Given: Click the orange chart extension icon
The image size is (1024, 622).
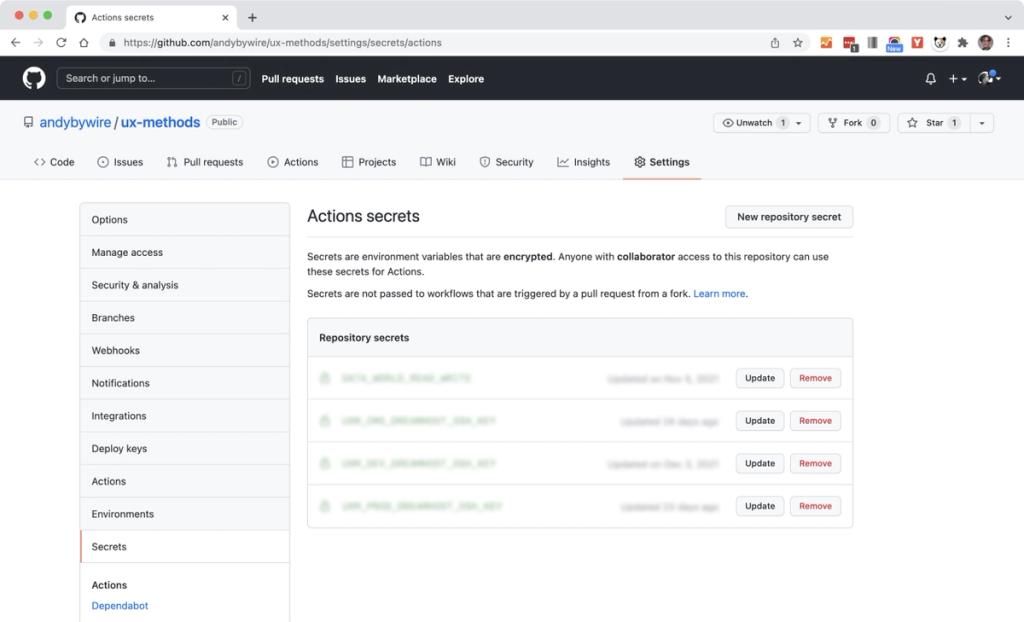Looking at the screenshot, I should [x=826, y=42].
